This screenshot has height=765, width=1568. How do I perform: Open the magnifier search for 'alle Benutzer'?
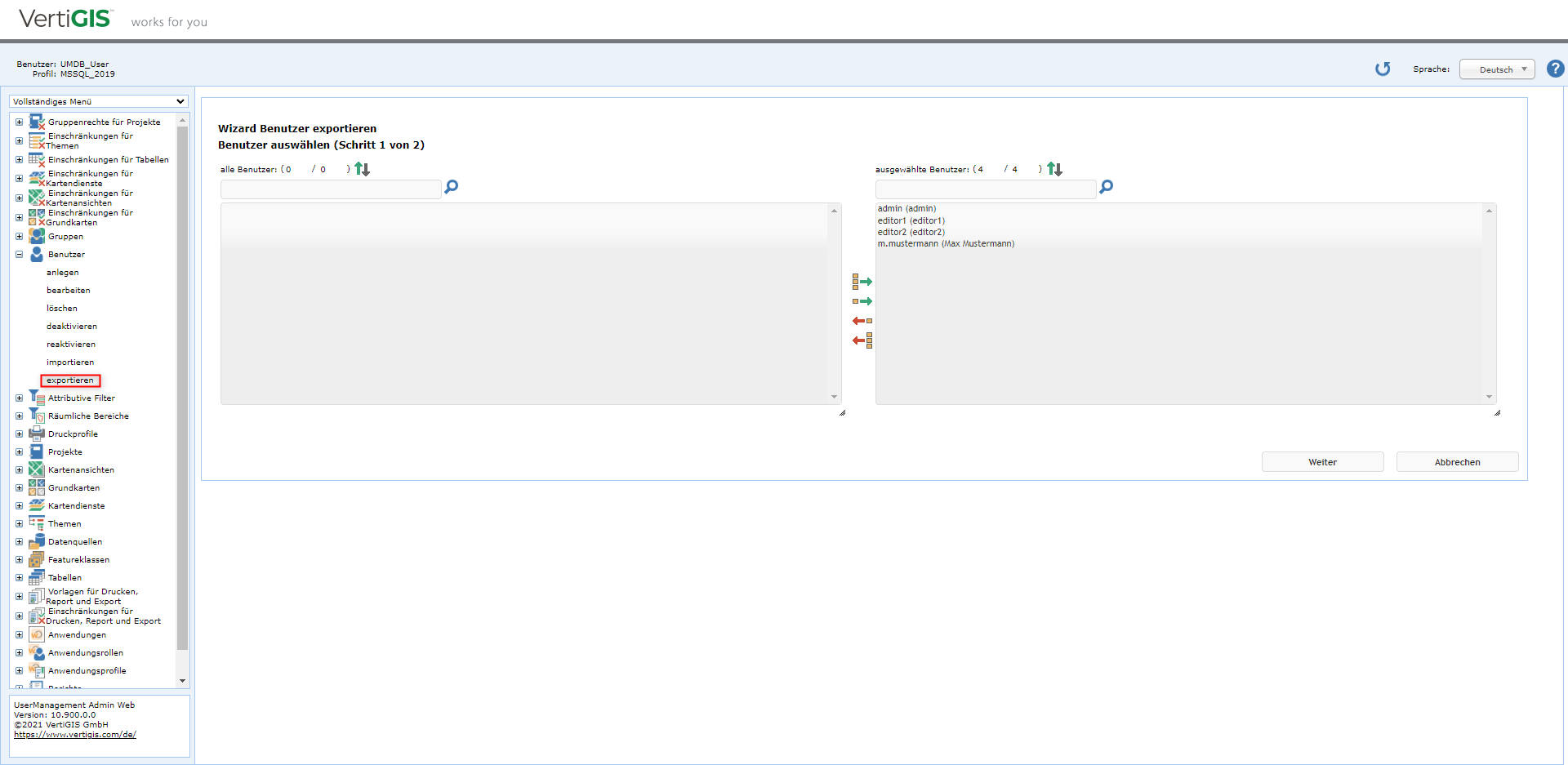tap(451, 187)
